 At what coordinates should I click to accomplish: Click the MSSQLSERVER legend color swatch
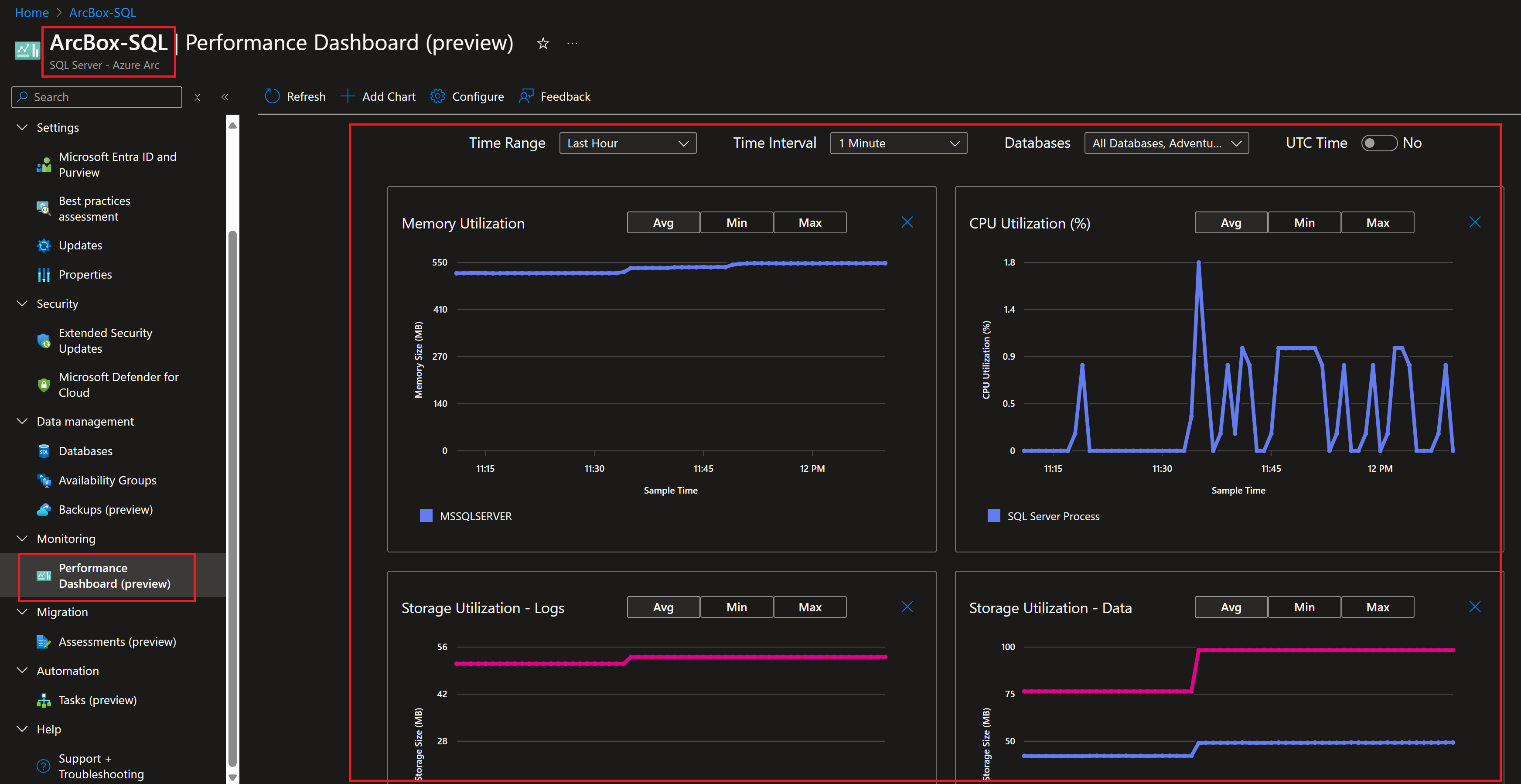[426, 516]
